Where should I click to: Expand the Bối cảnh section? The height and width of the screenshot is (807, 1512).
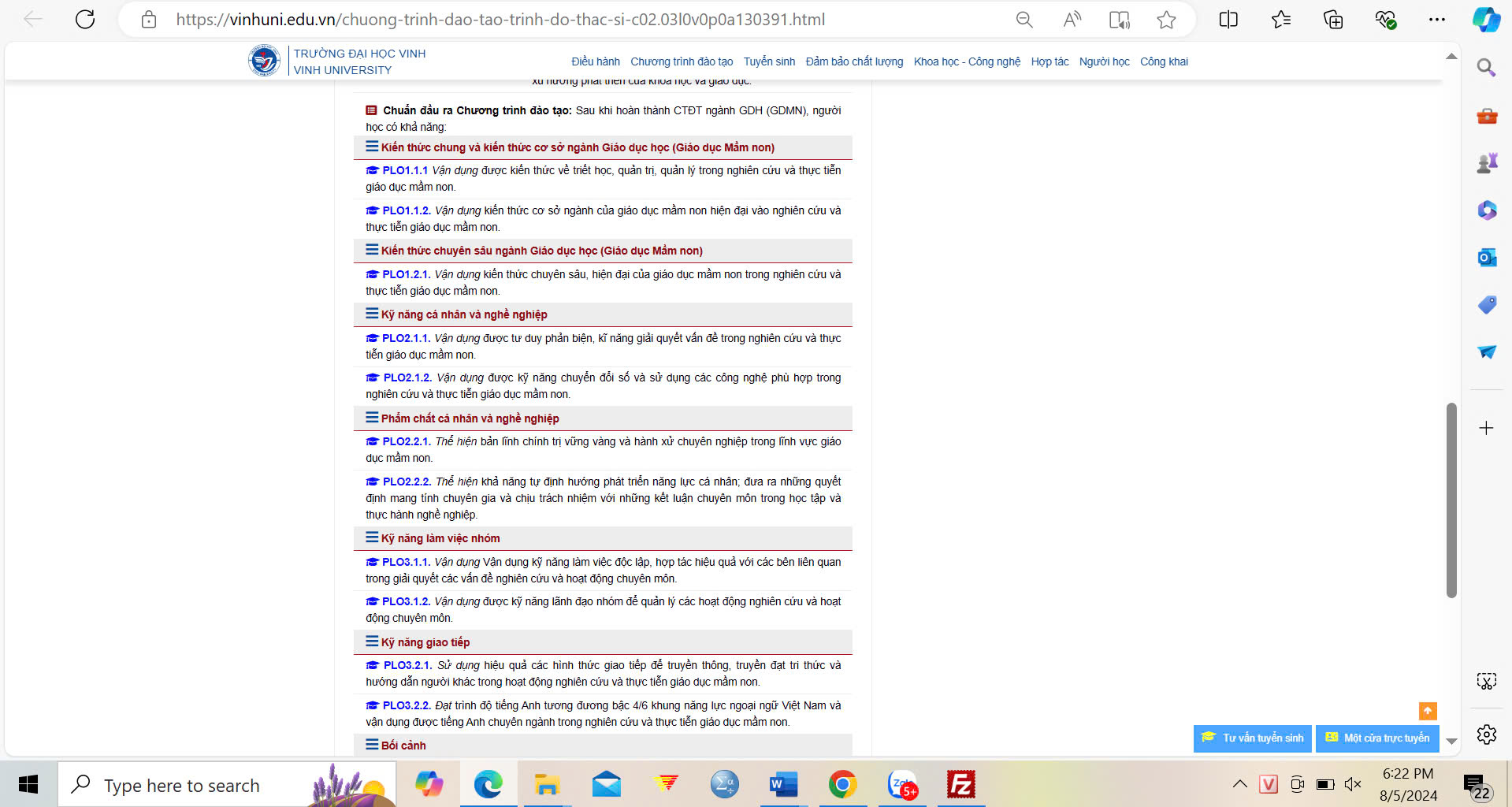[x=603, y=746]
